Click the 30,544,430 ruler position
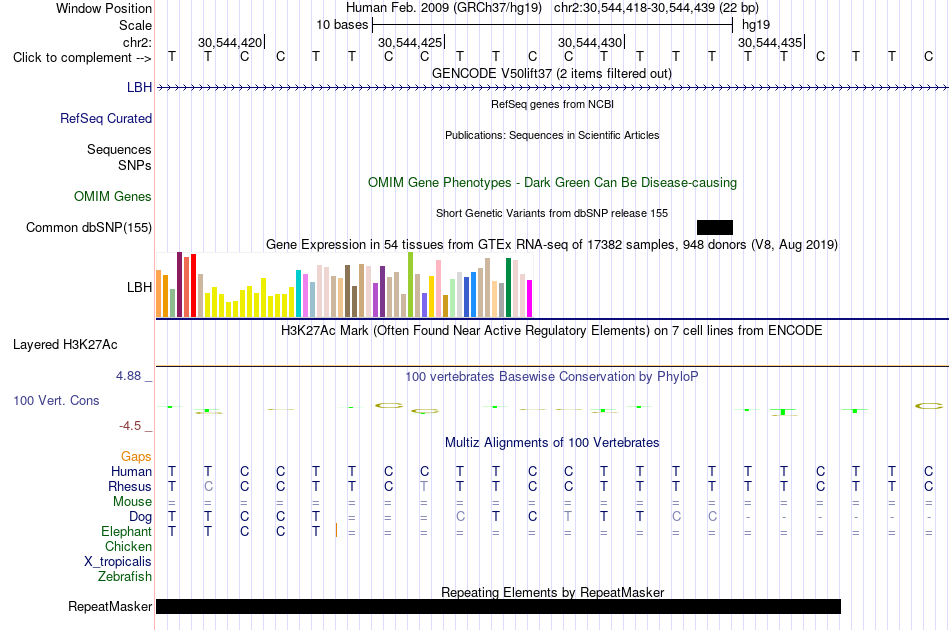This screenshot has width=950, height=630. [590, 42]
